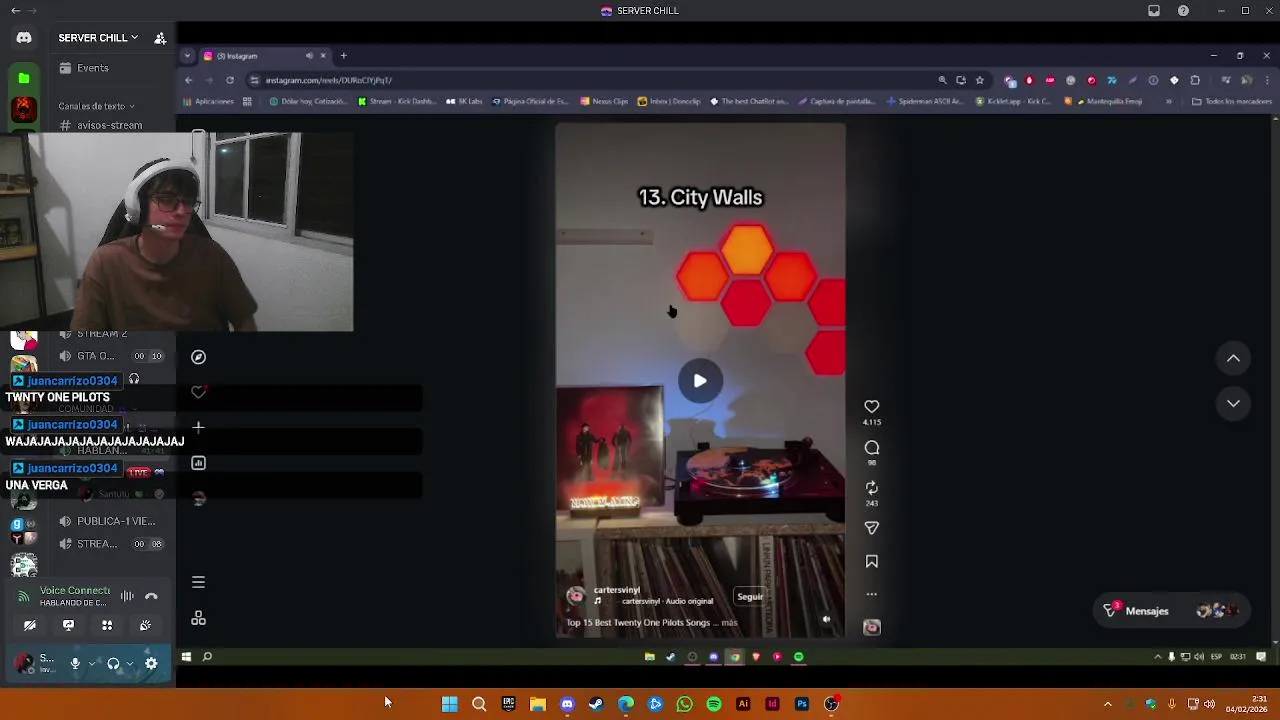Deafen with the Discord headphones icon
1280x720 pixels.
pos(113,663)
